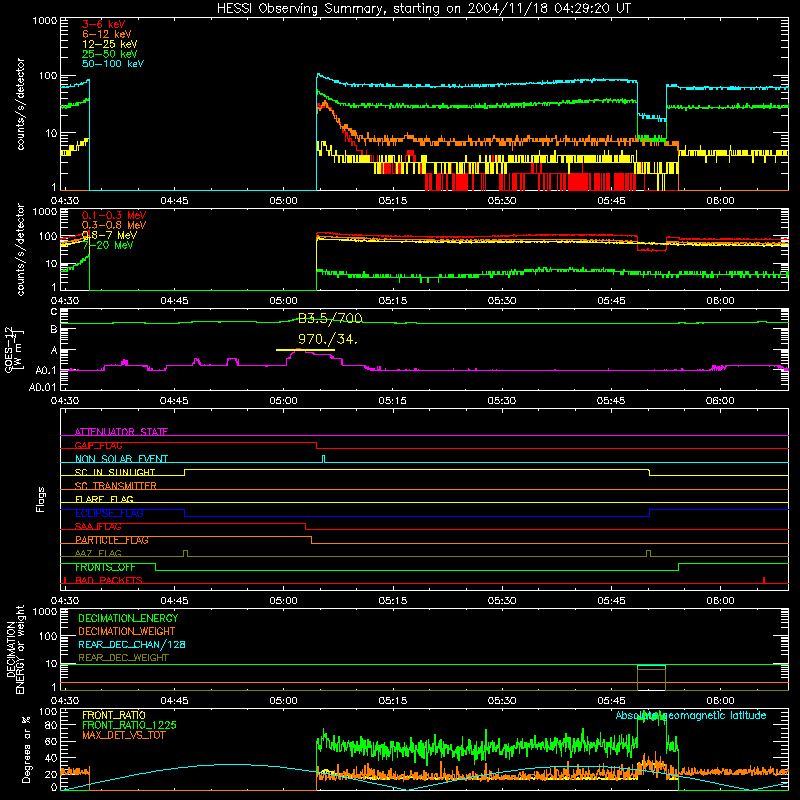800x800 pixels.
Task: Click the yellow 12-25 keV legend label
Action: pyautogui.click(x=110, y=44)
